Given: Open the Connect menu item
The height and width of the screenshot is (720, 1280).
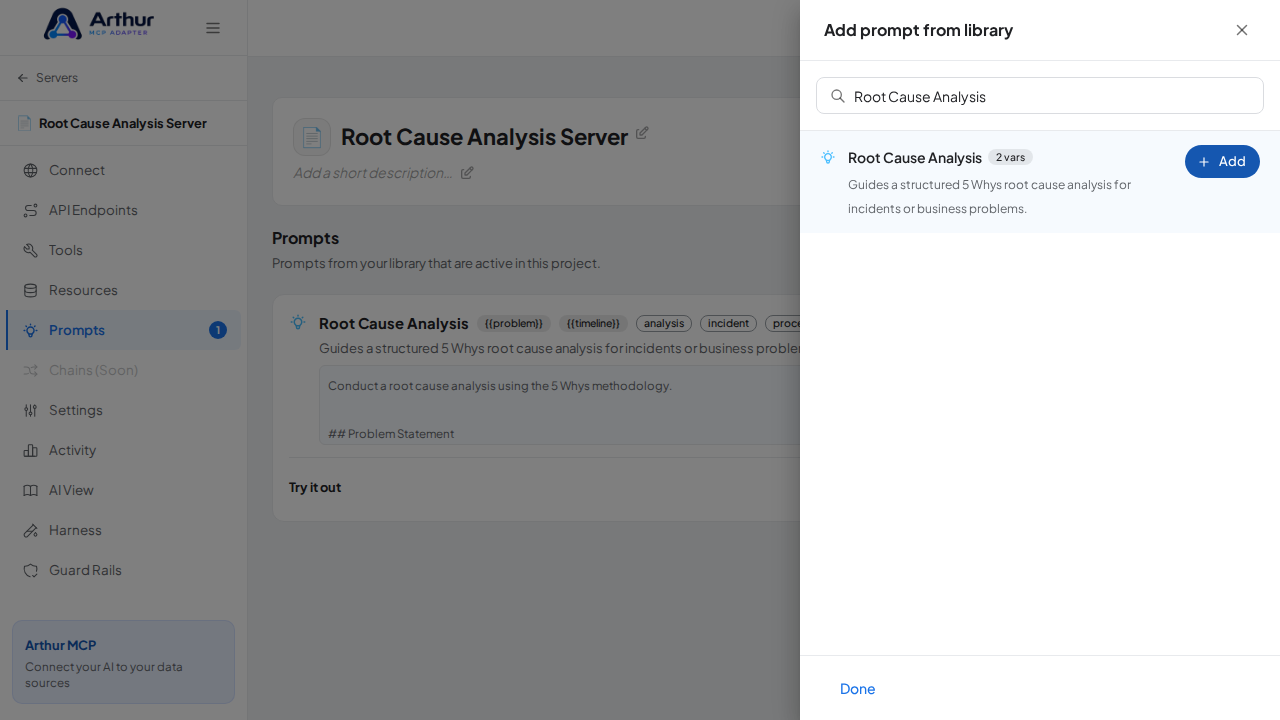Looking at the screenshot, I should click(123, 170).
